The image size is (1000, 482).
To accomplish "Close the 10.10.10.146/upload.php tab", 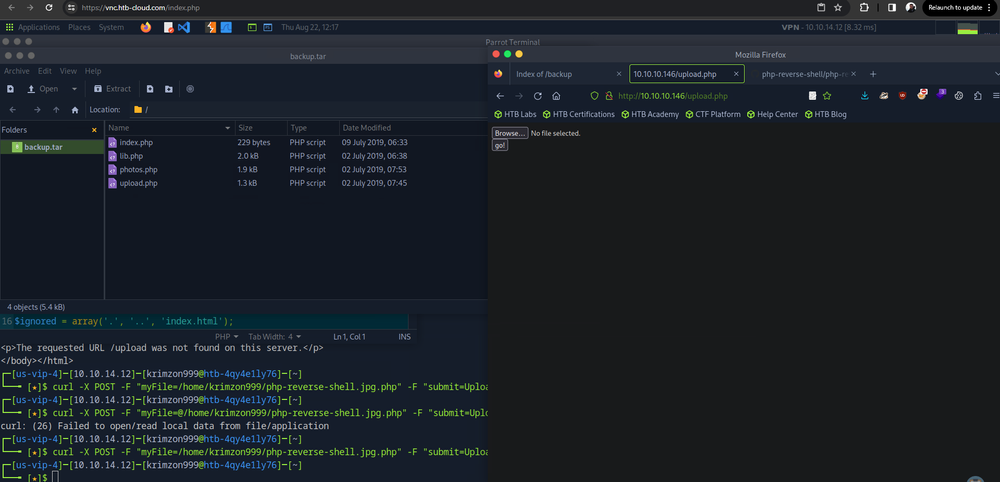I will tap(736, 74).
